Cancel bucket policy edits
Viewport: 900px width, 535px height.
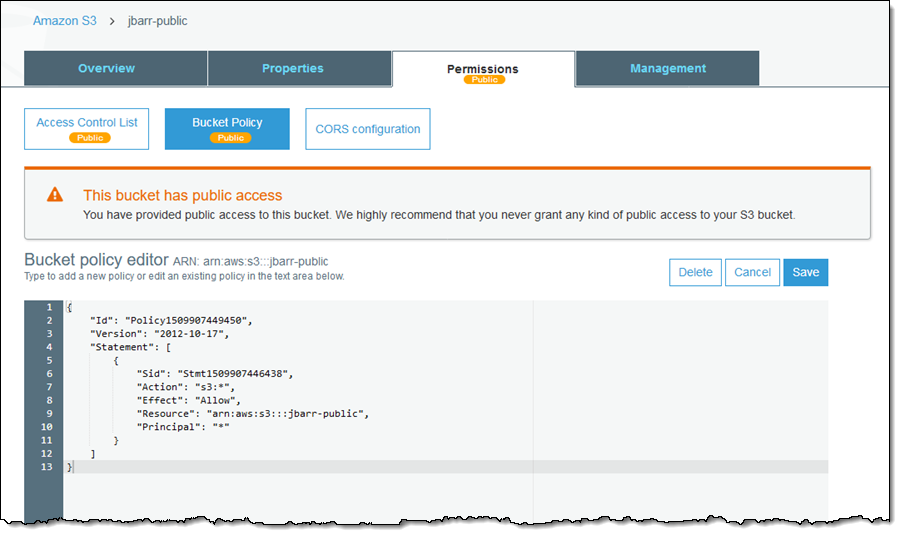(x=752, y=272)
